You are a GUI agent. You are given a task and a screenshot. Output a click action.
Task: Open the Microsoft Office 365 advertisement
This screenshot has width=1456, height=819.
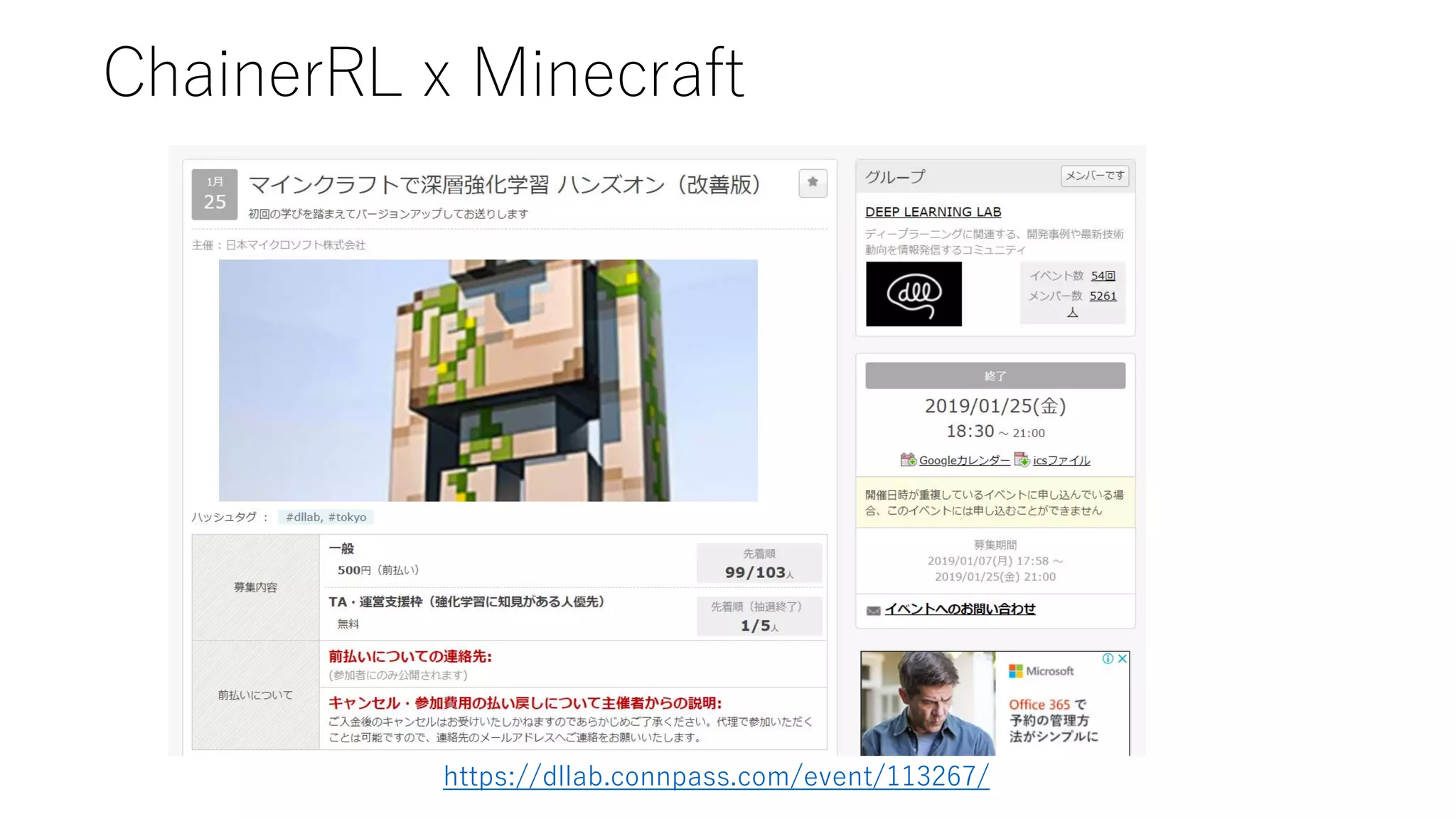click(995, 703)
